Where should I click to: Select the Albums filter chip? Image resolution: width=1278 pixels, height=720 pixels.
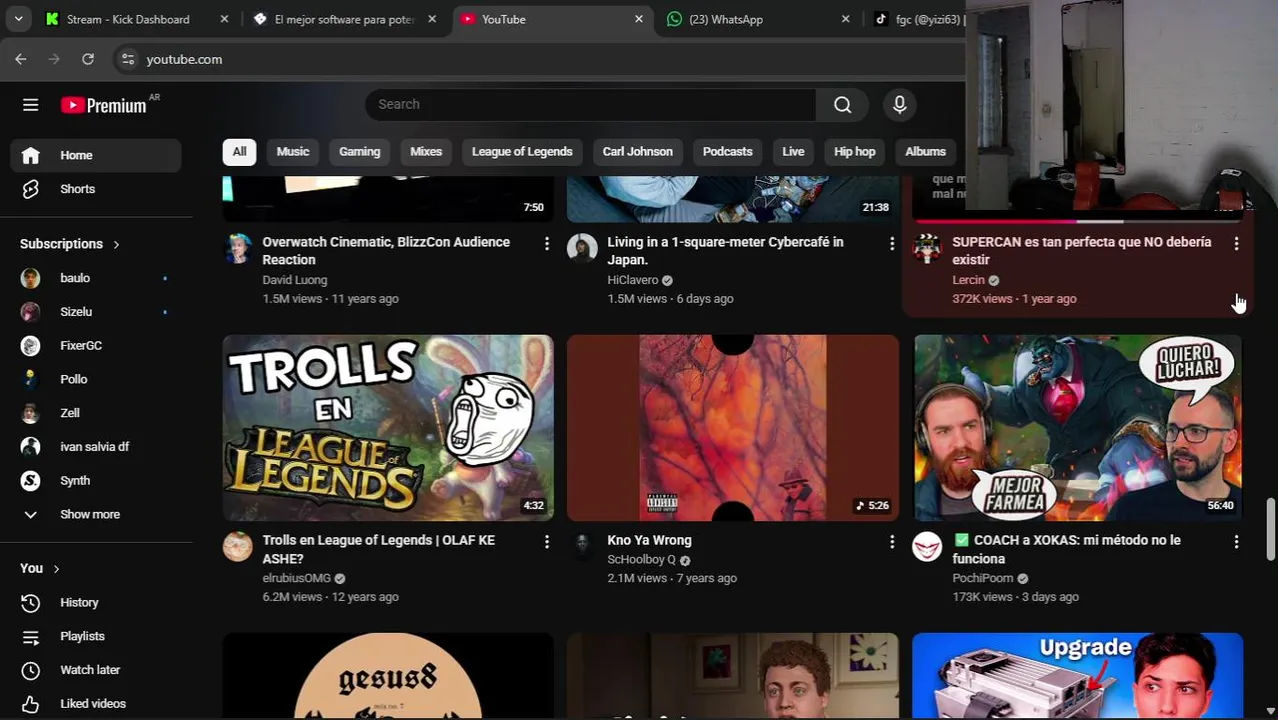click(925, 152)
